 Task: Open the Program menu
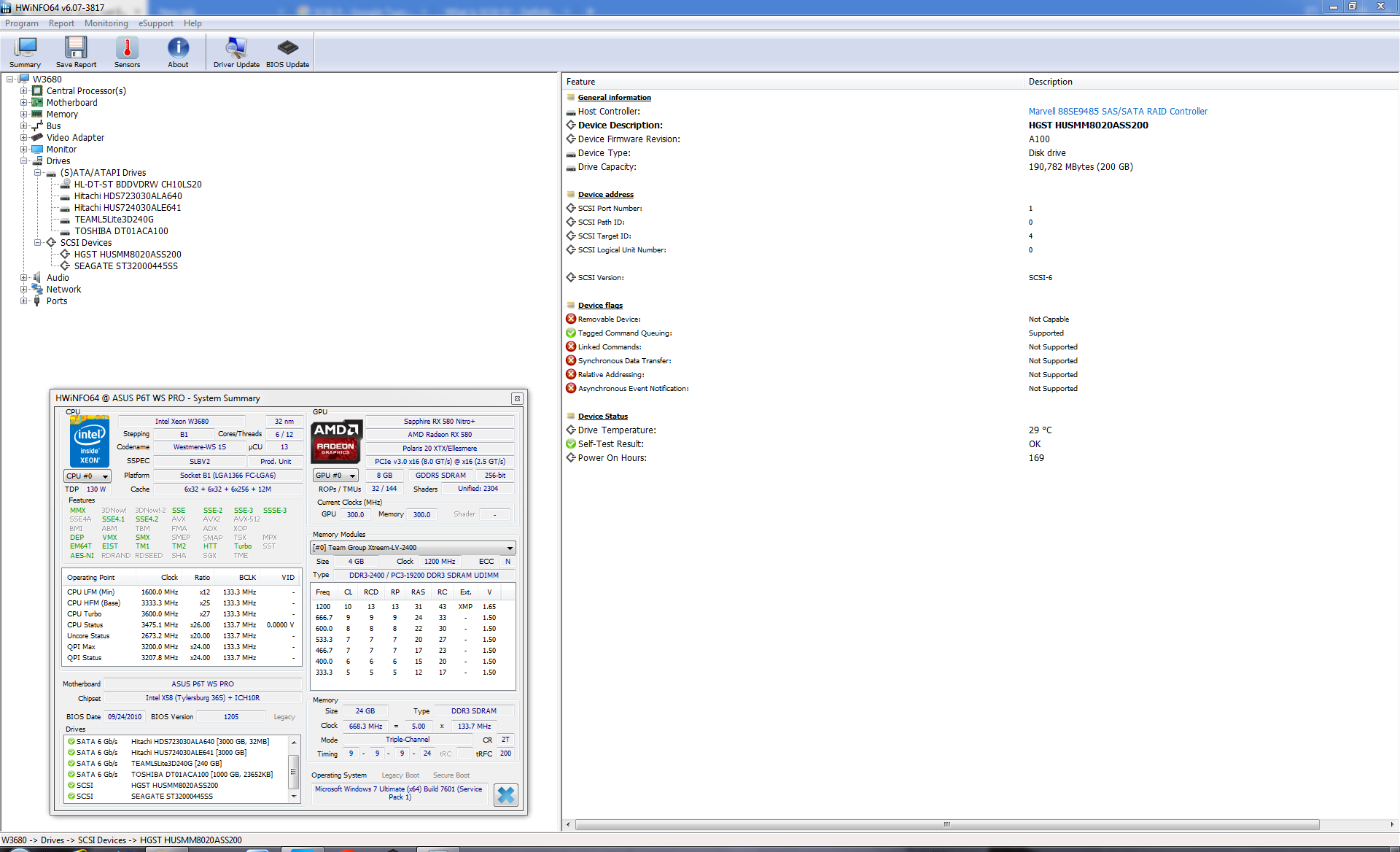pyautogui.click(x=22, y=23)
